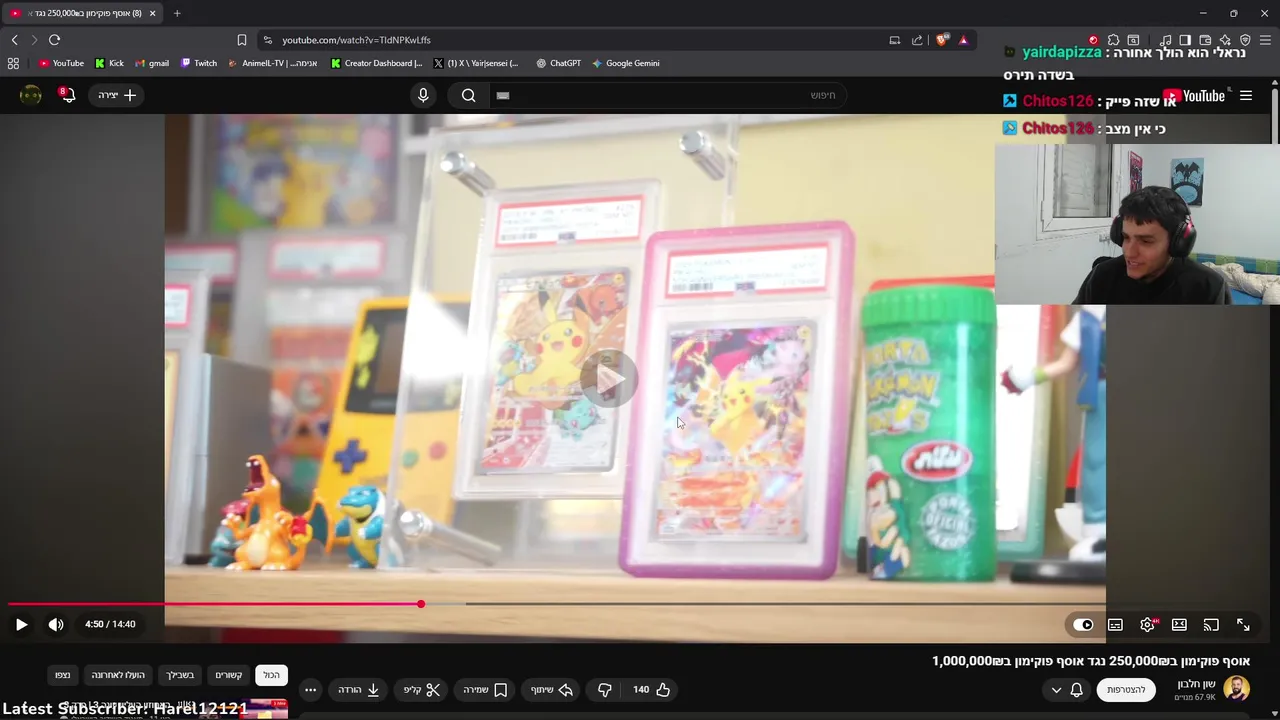
Task: Click the YouTube logo home link
Action: point(1194,96)
